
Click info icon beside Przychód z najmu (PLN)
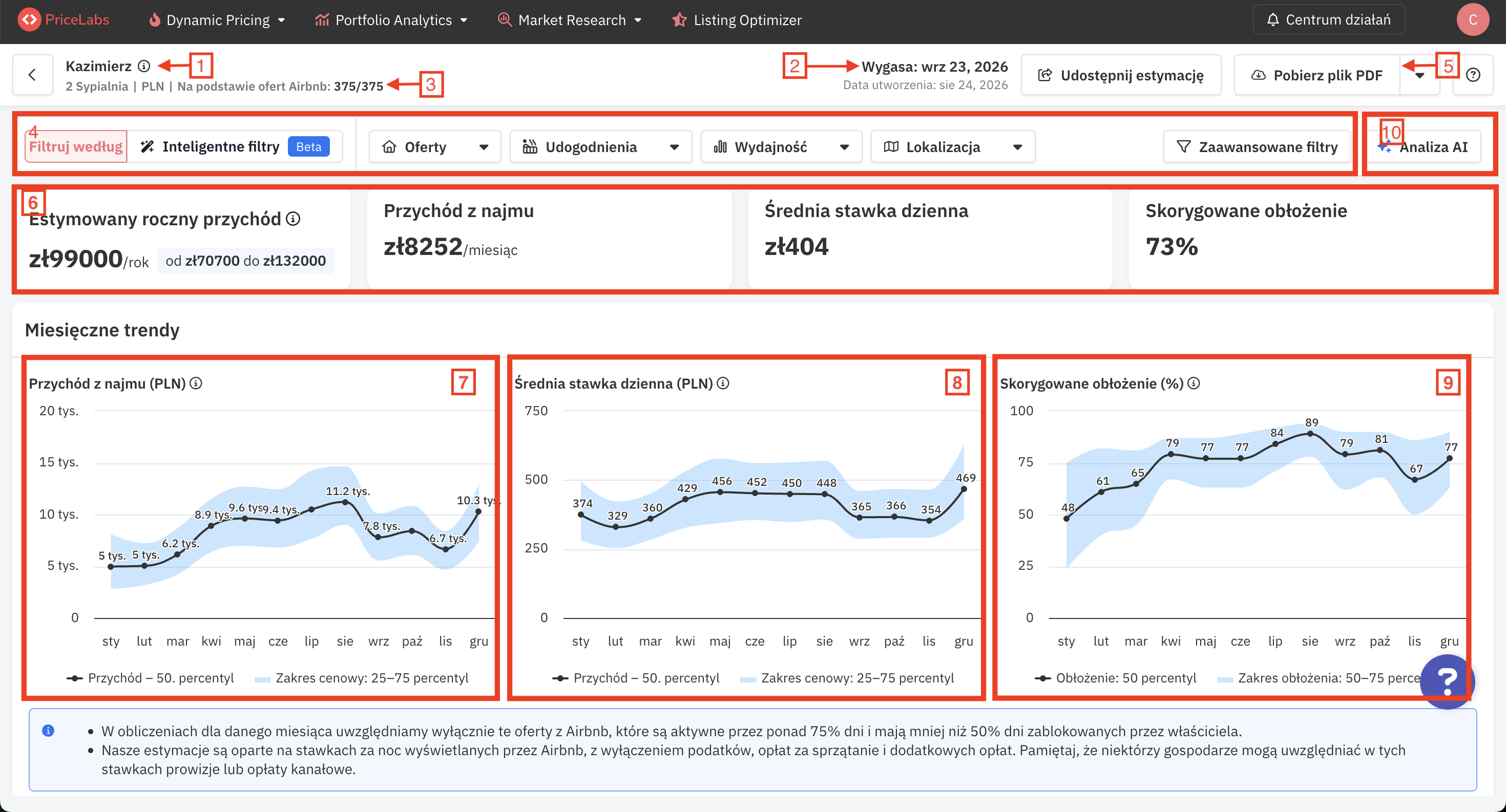pyautogui.click(x=196, y=383)
